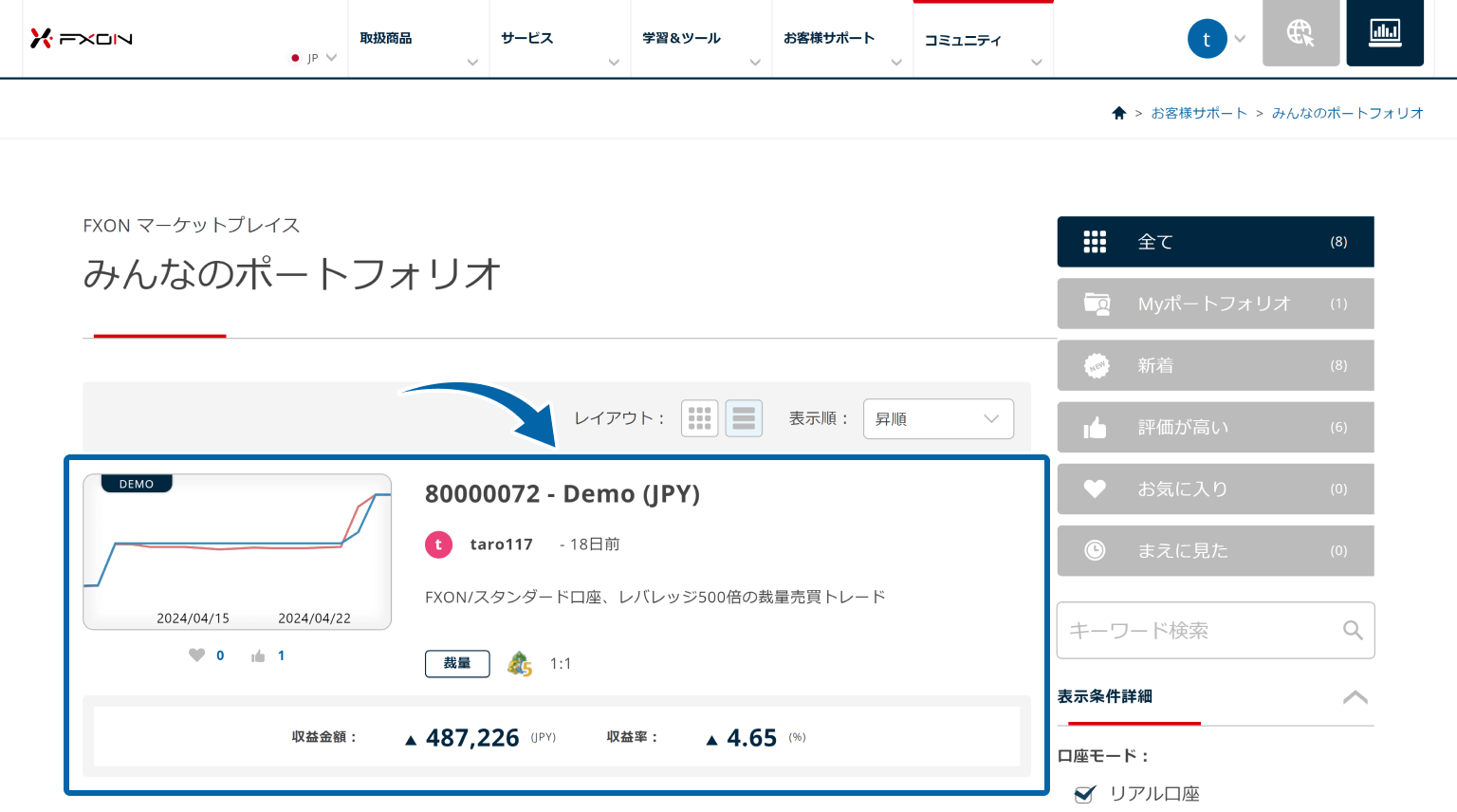The width and height of the screenshot is (1457, 812).
Task: Click the blue user avatar 't'
Action: tap(1207, 39)
